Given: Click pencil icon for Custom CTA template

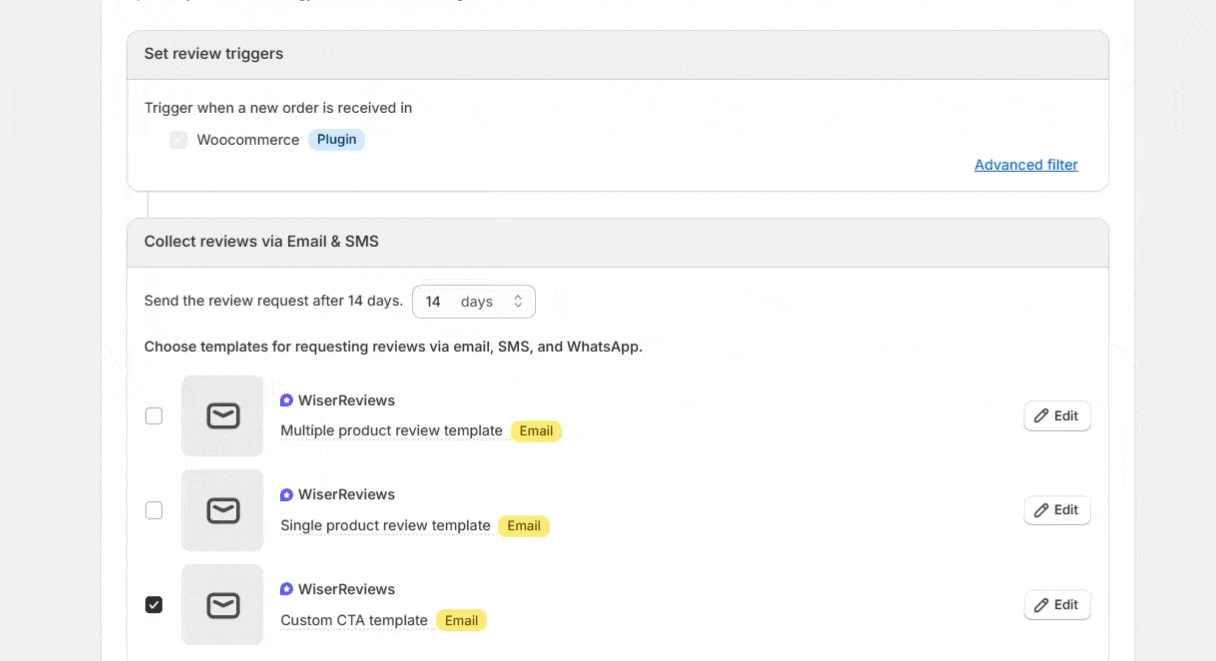Looking at the screenshot, I should point(1041,605).
